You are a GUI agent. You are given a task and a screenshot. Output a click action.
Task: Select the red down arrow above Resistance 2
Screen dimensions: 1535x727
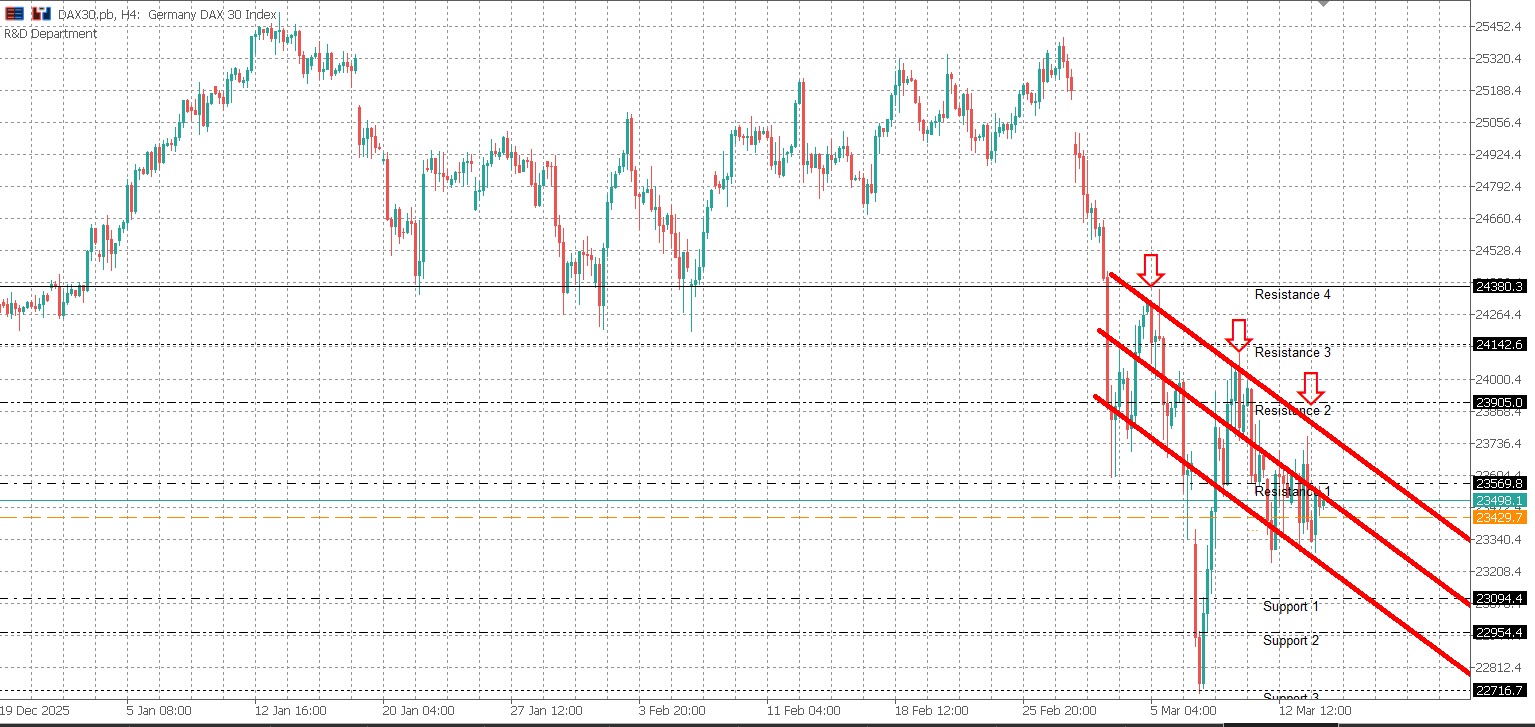click(x=1311, y=390)
